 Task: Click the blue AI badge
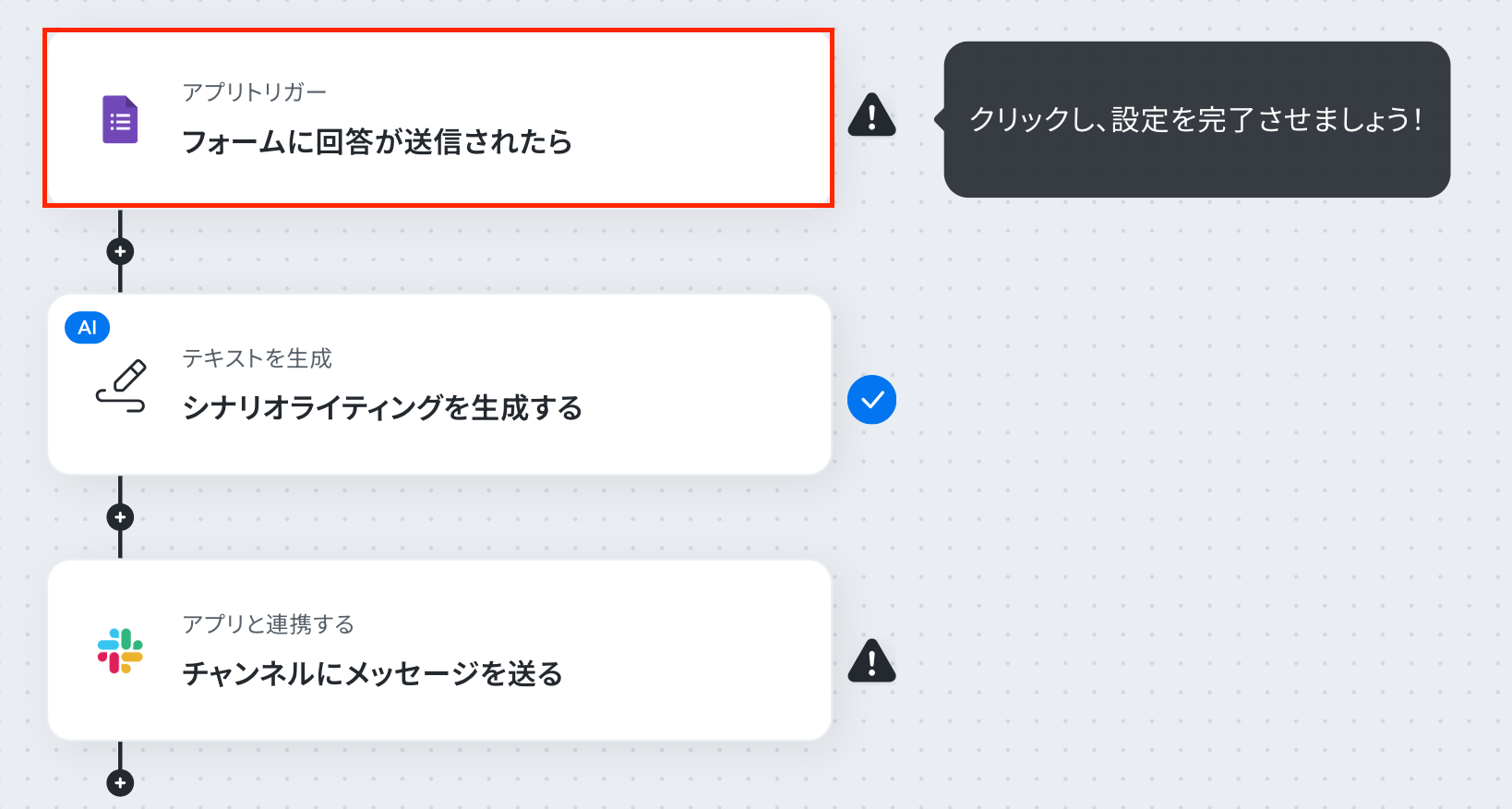(x=88, y=328)
